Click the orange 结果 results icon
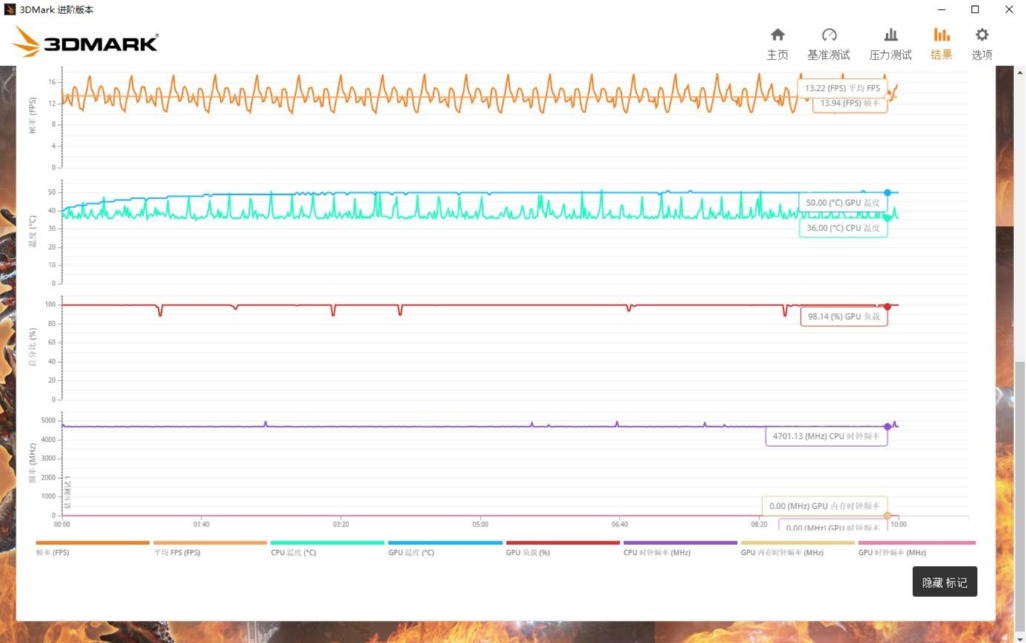This screenshot has height=643, width=1026. [940, 40]
